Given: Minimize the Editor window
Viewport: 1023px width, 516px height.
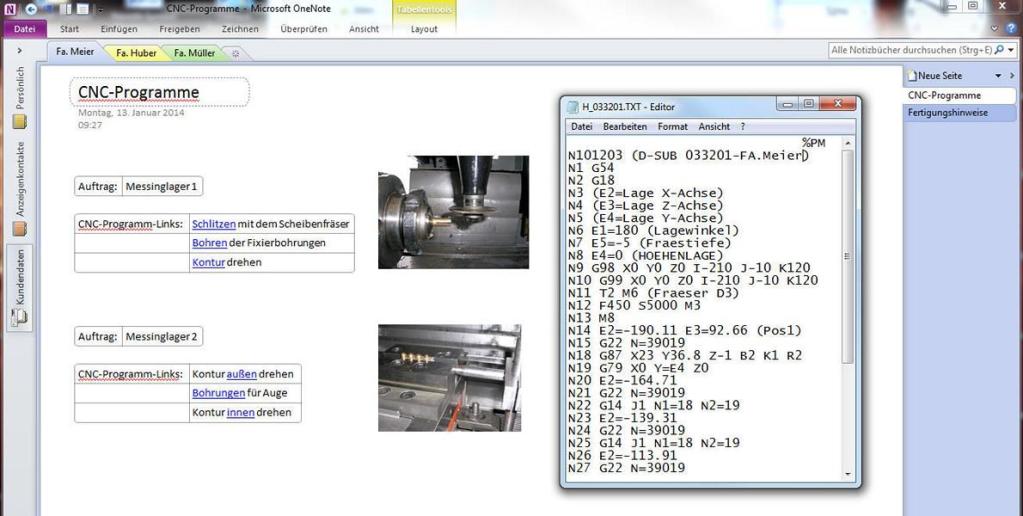Looking at the screenshot, I should 789,104.
